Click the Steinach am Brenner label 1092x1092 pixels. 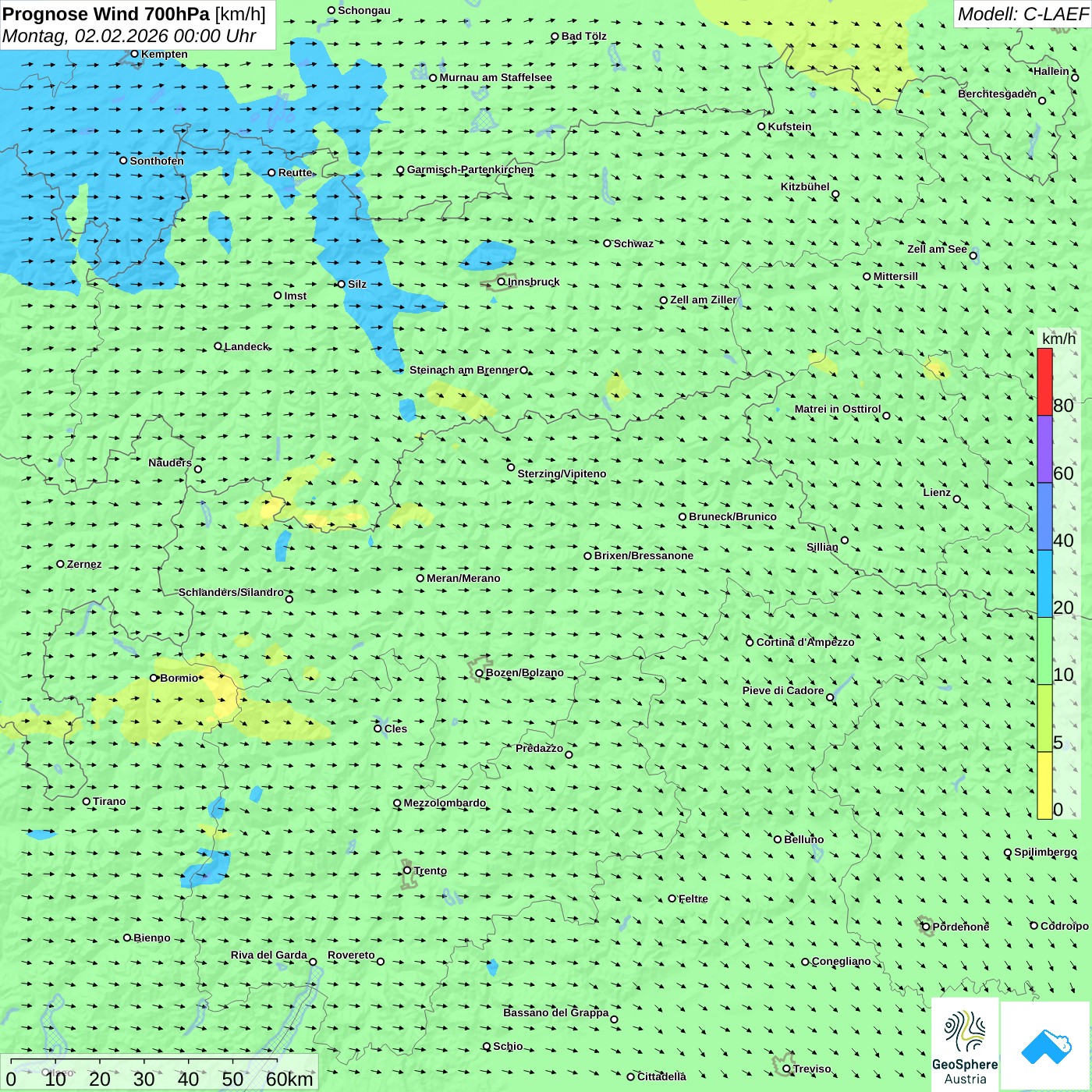(464, 370)
